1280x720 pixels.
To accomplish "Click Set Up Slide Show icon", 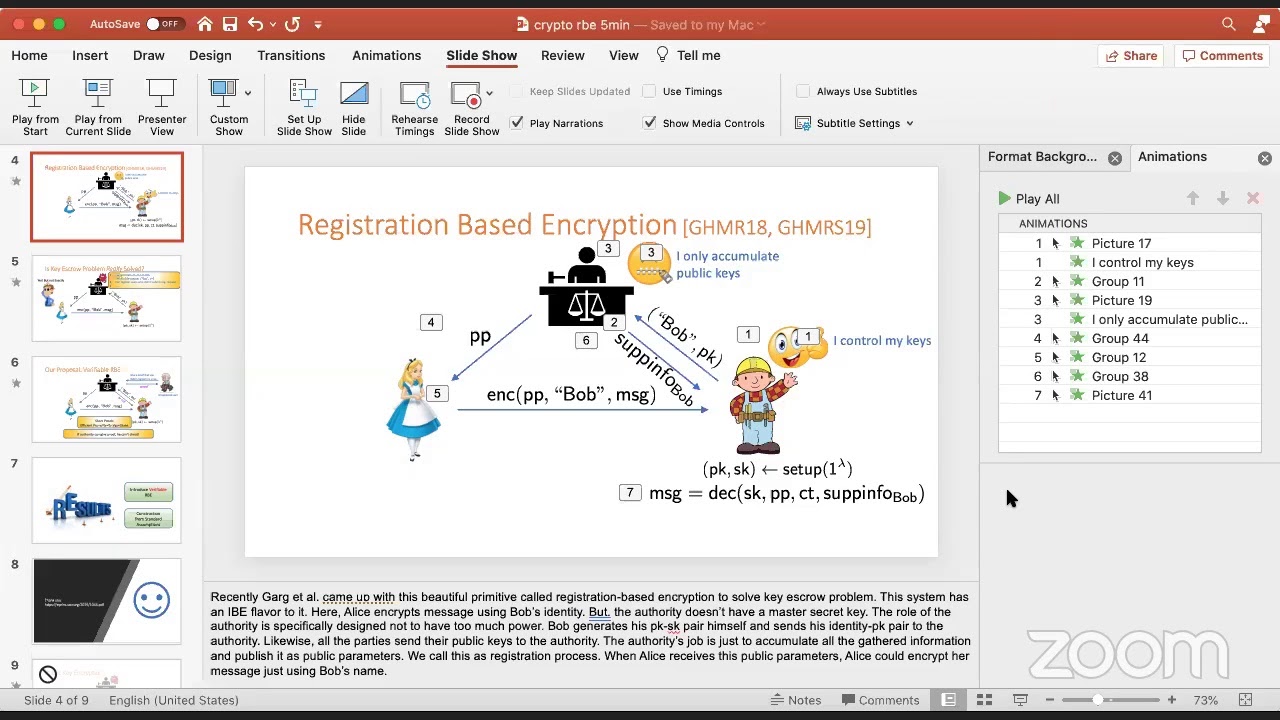I will click(304, 95).
